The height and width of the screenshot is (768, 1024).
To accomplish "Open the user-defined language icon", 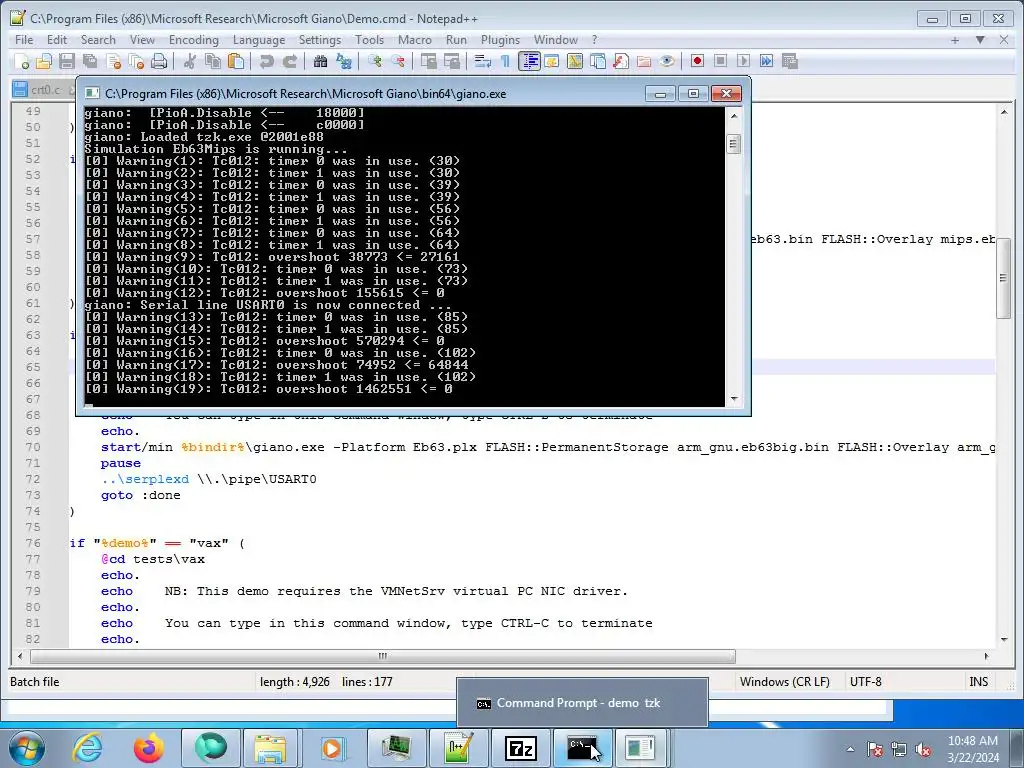I will tap(552, 61).
